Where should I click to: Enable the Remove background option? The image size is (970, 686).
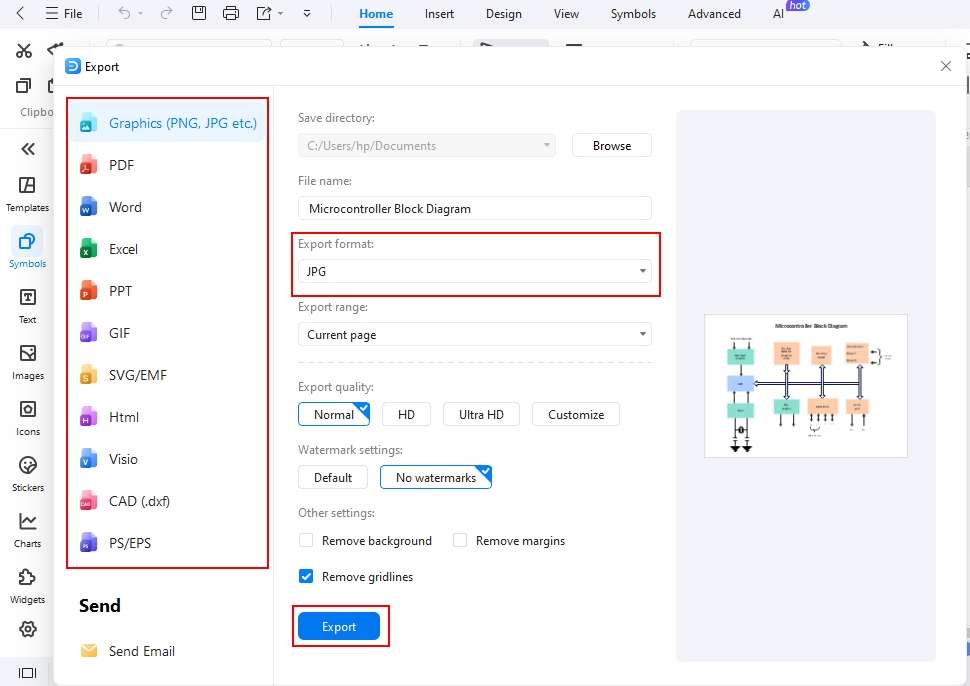306,540
